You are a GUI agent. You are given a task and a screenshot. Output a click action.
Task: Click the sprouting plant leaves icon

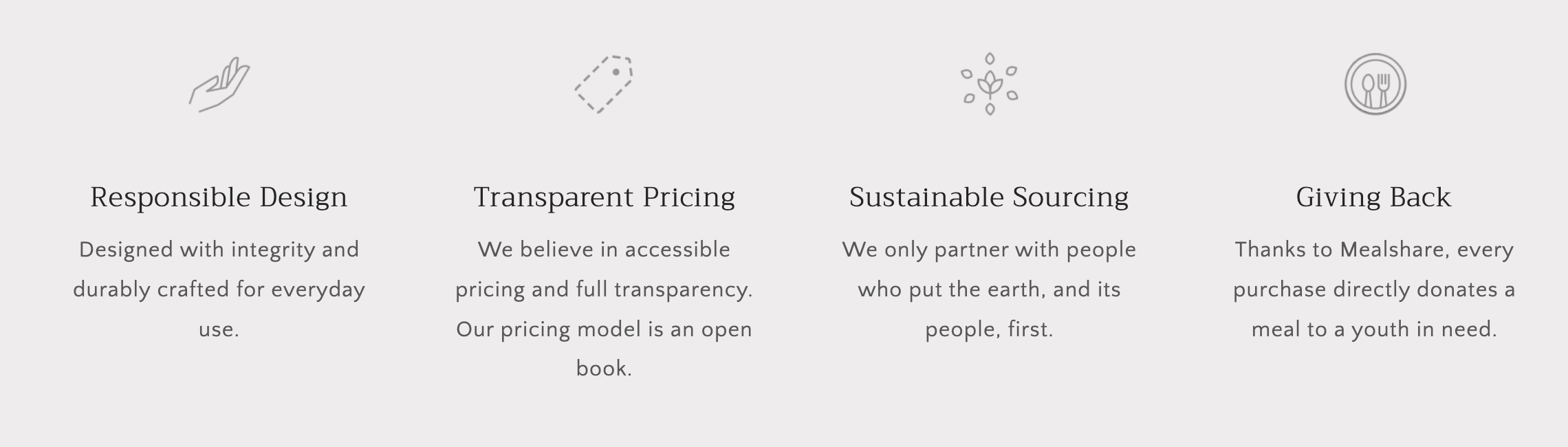point(989,85)
